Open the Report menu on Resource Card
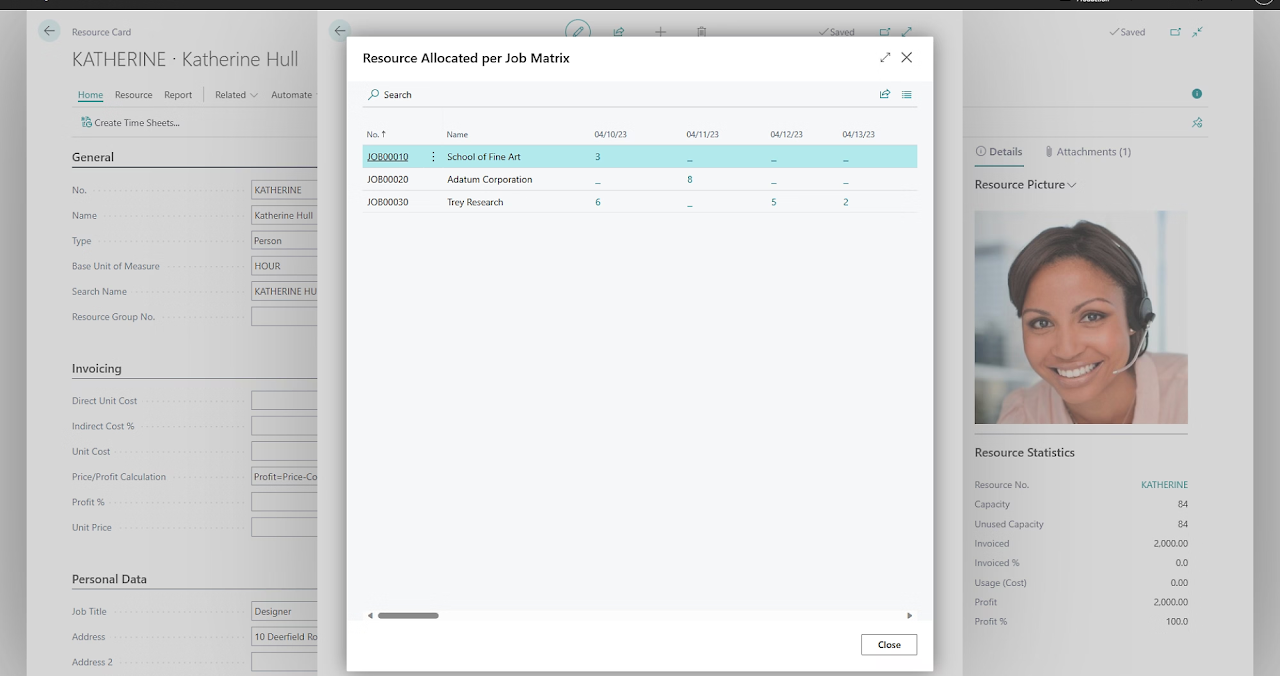The width and height of the screenshot is (1280, 676). tap(178, 95)
